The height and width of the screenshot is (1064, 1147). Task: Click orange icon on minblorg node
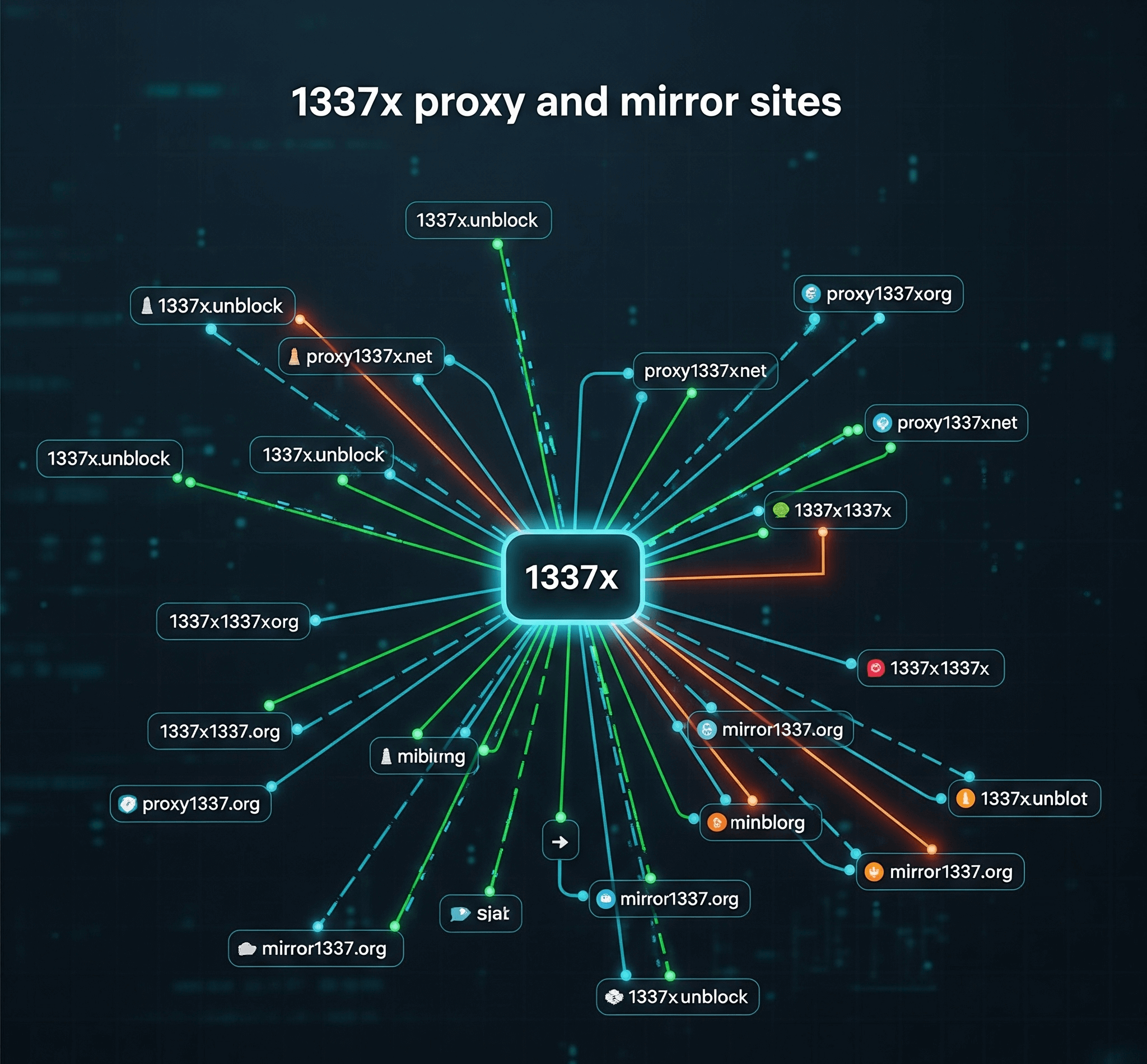click(x=716, y=822)
